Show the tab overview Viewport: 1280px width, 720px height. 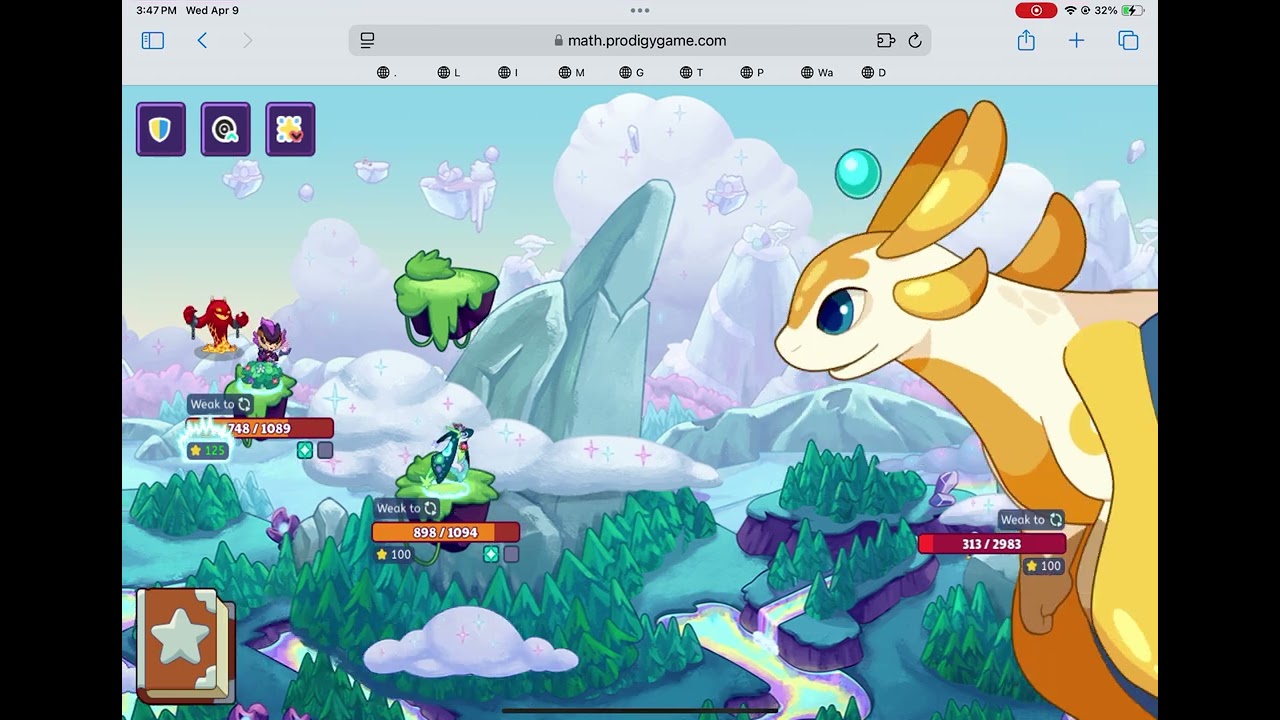1128,41
